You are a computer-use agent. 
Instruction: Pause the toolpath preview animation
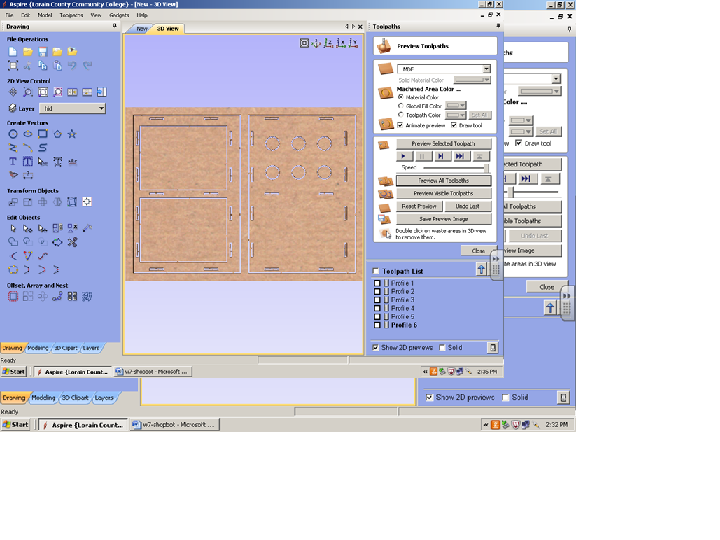click(423, 156)
